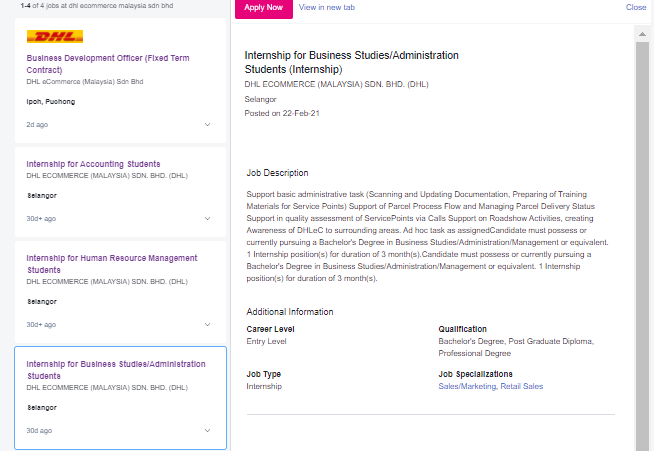Expand the Business Development Officer card chevron
The height and width of the screenshot is (451, 654).
207,125
